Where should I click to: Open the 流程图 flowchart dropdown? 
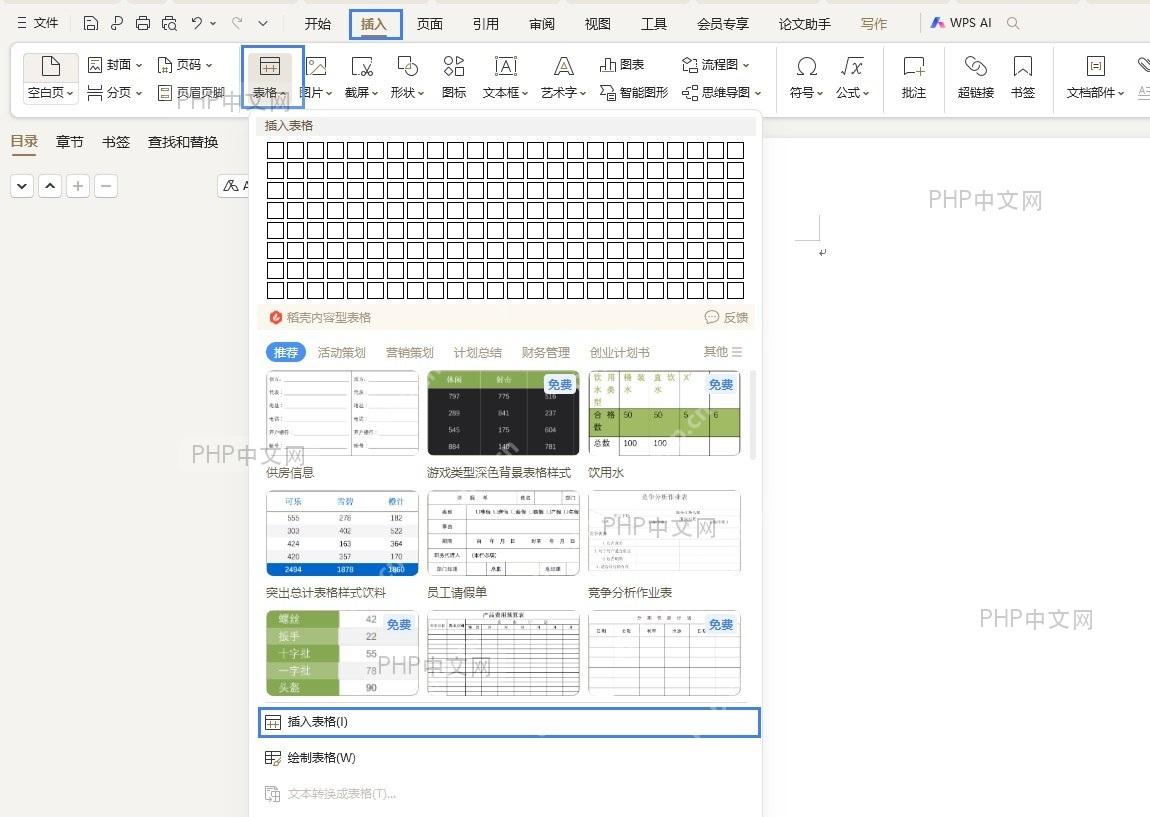(x=715, y=65)
